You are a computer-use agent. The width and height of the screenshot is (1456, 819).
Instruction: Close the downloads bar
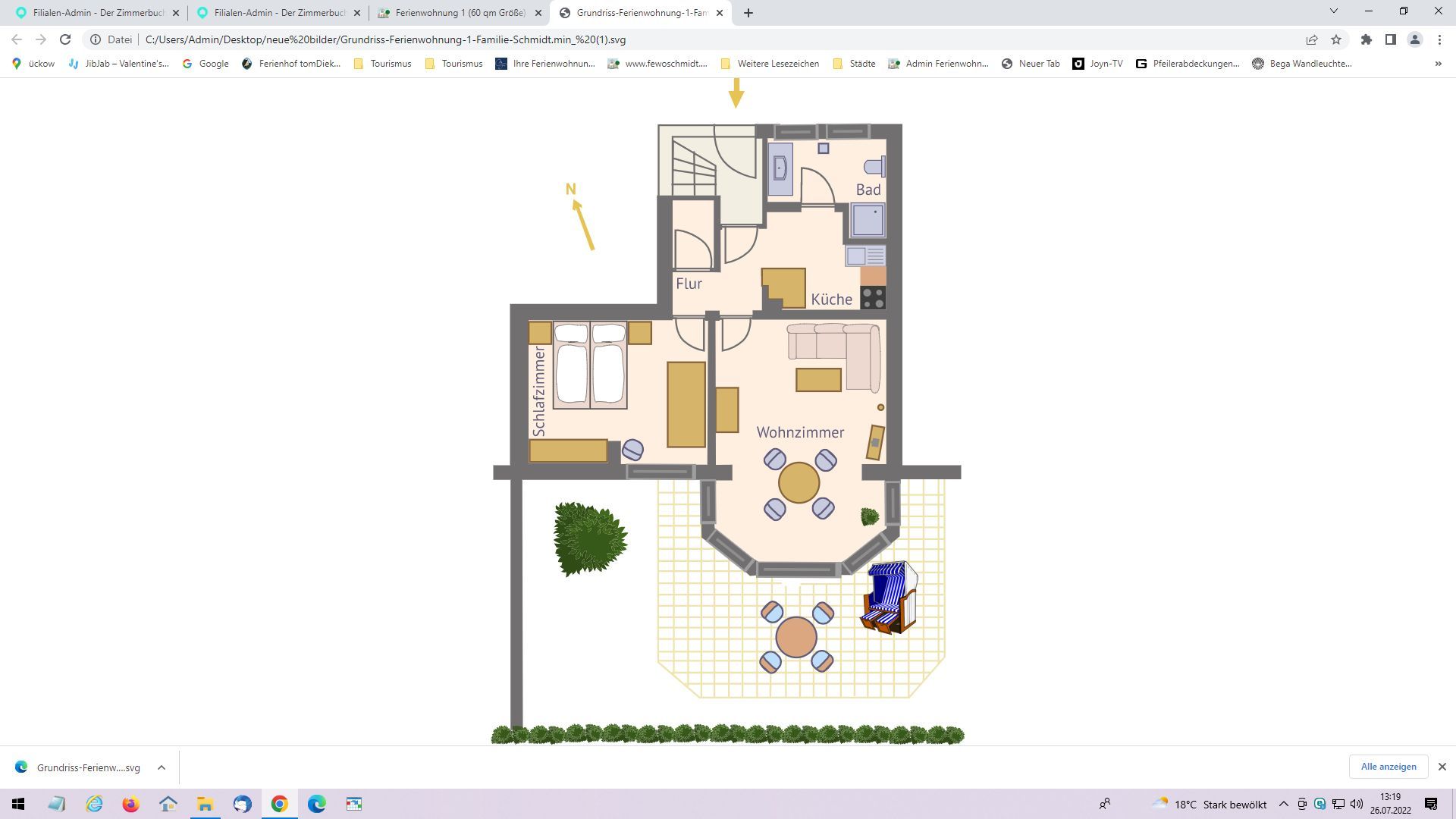[1442, 767]
